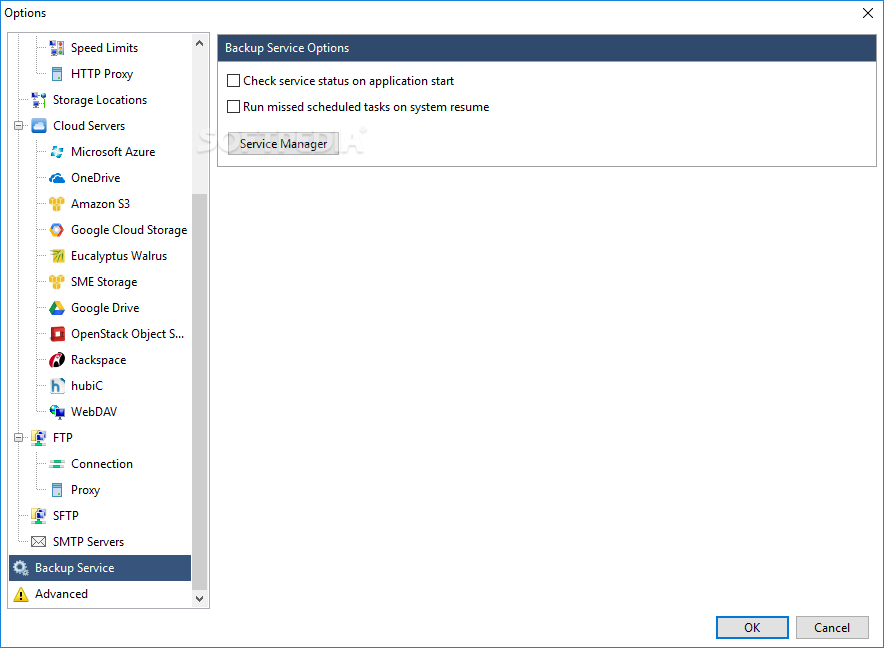Click the Google Cloud Storage icon
Image resolution: width=884 pixels, height=648 pixels.
[x=57, y=230]
